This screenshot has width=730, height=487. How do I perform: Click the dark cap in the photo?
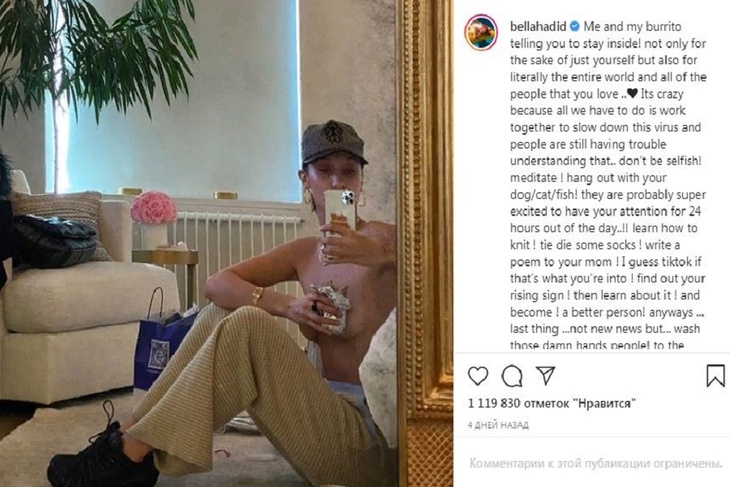click(x=332, y=143)
